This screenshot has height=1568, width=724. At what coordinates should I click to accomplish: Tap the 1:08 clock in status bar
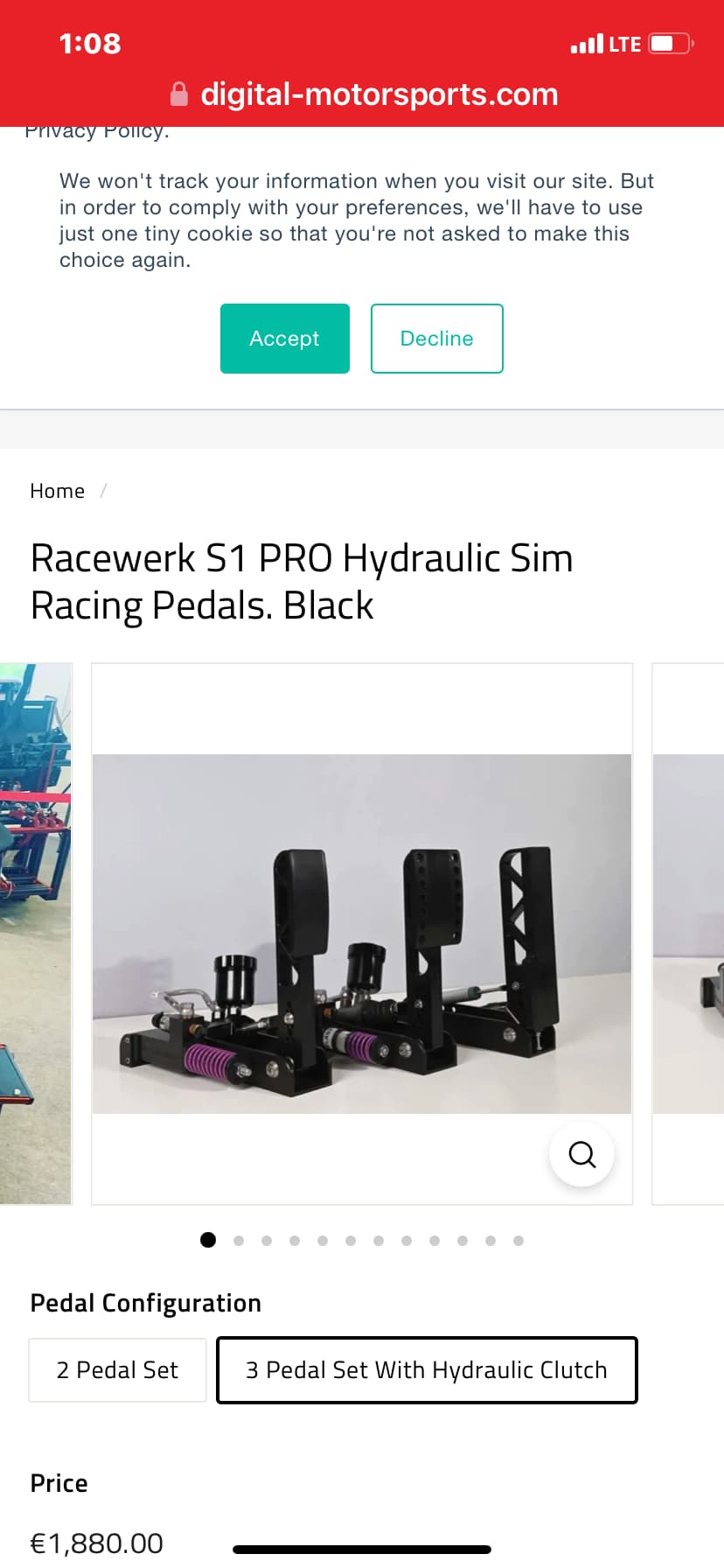pos(90,44)
